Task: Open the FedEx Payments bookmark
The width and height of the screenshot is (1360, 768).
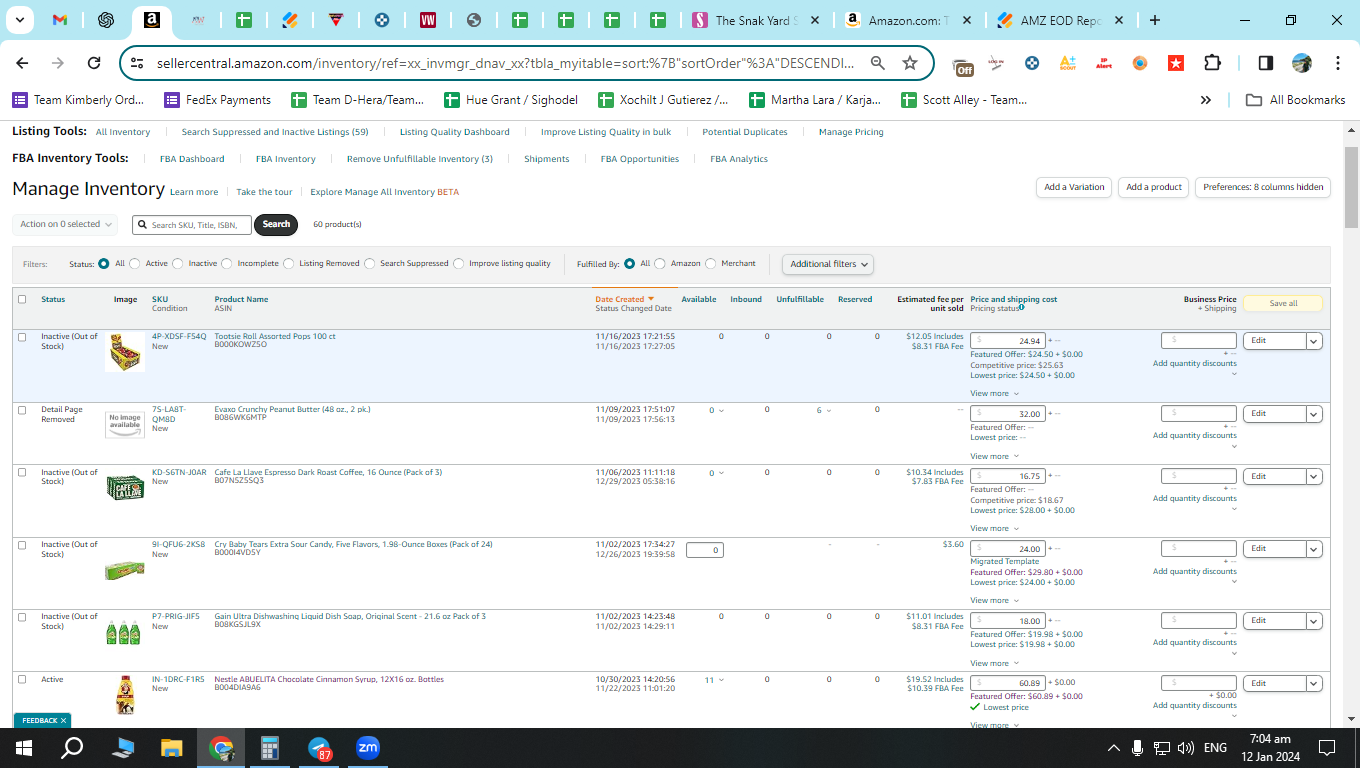Action: coord(218,100)
